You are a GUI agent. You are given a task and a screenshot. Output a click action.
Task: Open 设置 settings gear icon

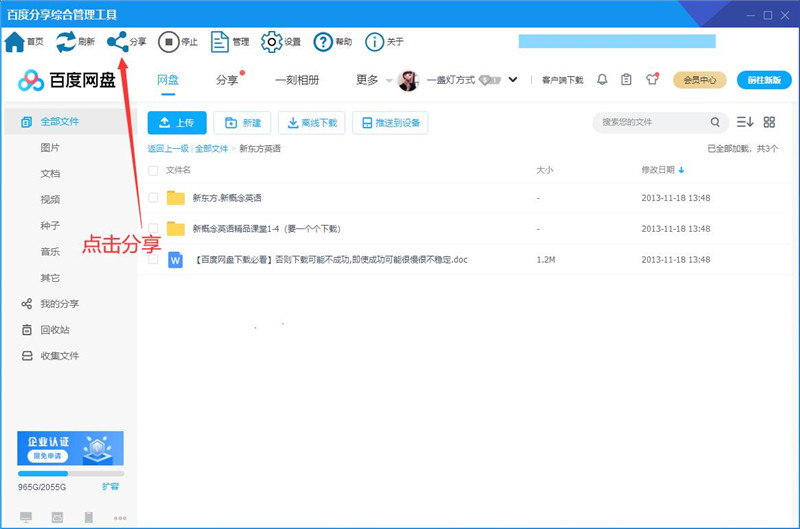(271, 42)
